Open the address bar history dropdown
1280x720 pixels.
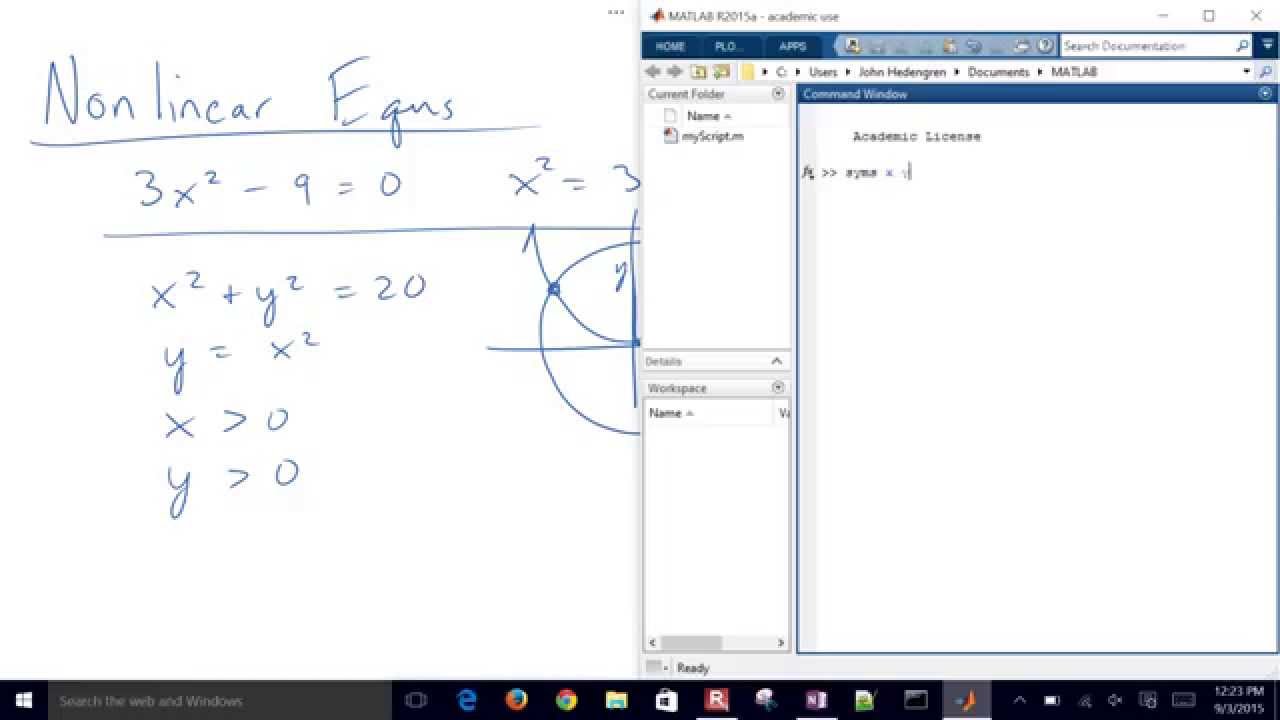click(1246, 72)
